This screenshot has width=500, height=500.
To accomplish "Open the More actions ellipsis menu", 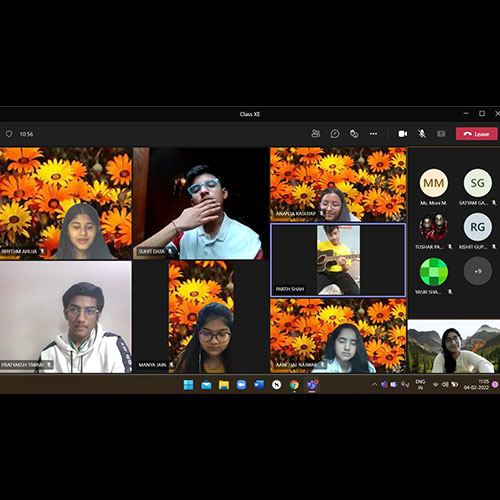I will coord(373,134).
